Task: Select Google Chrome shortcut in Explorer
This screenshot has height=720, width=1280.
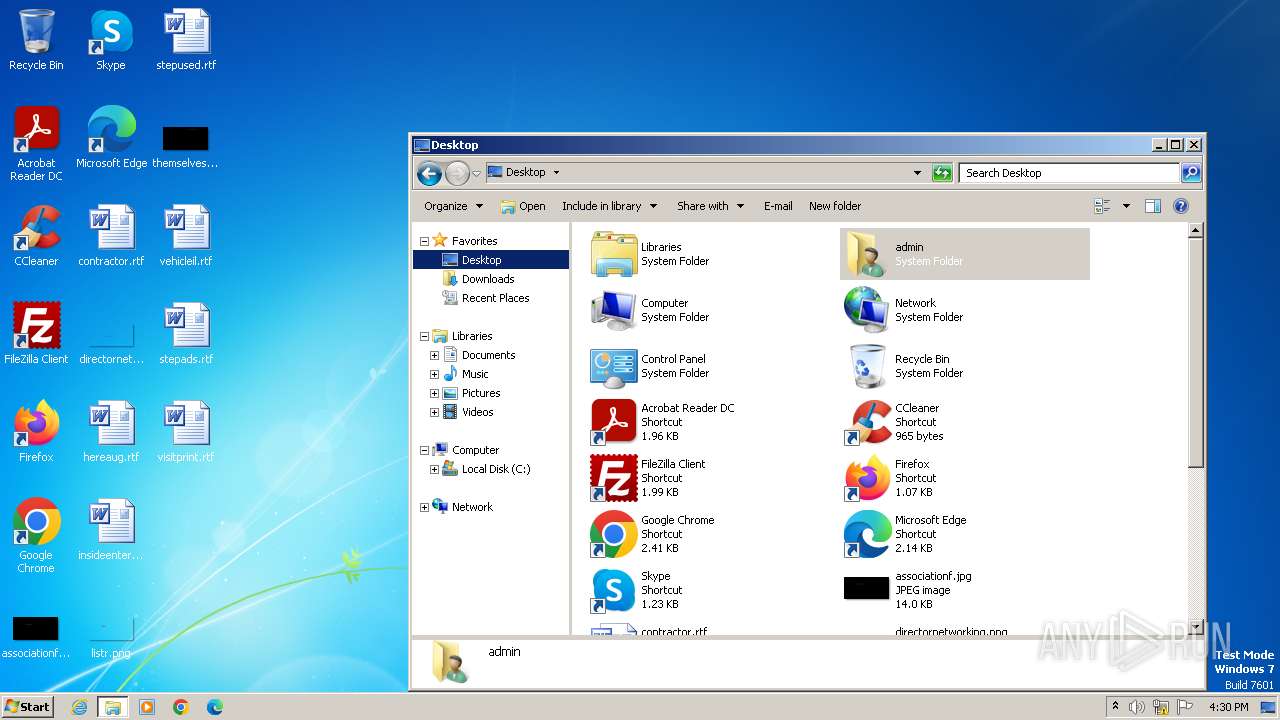Action: pyautogui.click(x=712, y=534)
